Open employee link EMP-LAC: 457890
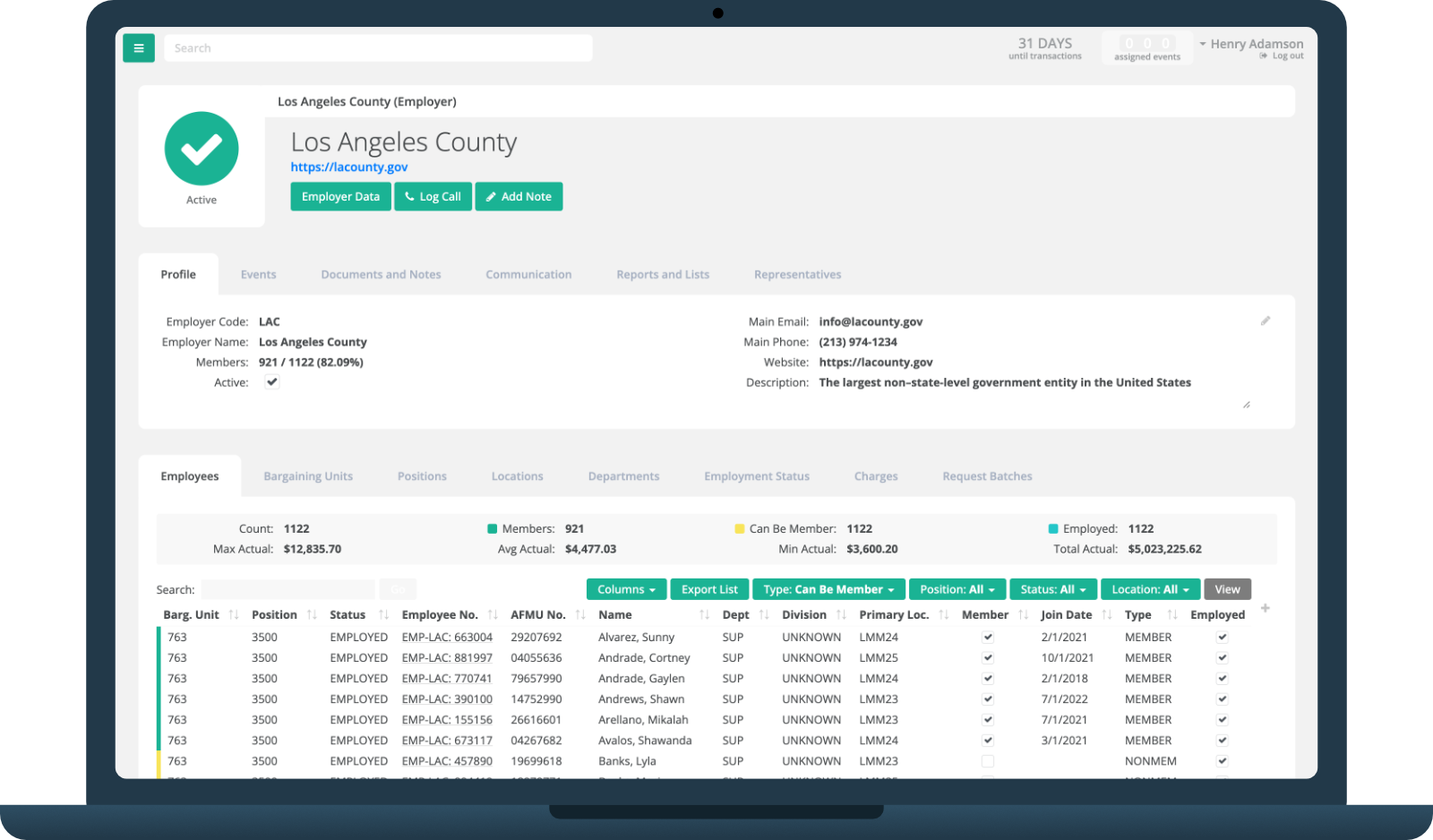Image resolution: width=1433 pixels, height=840 pixels. point(447,761)
